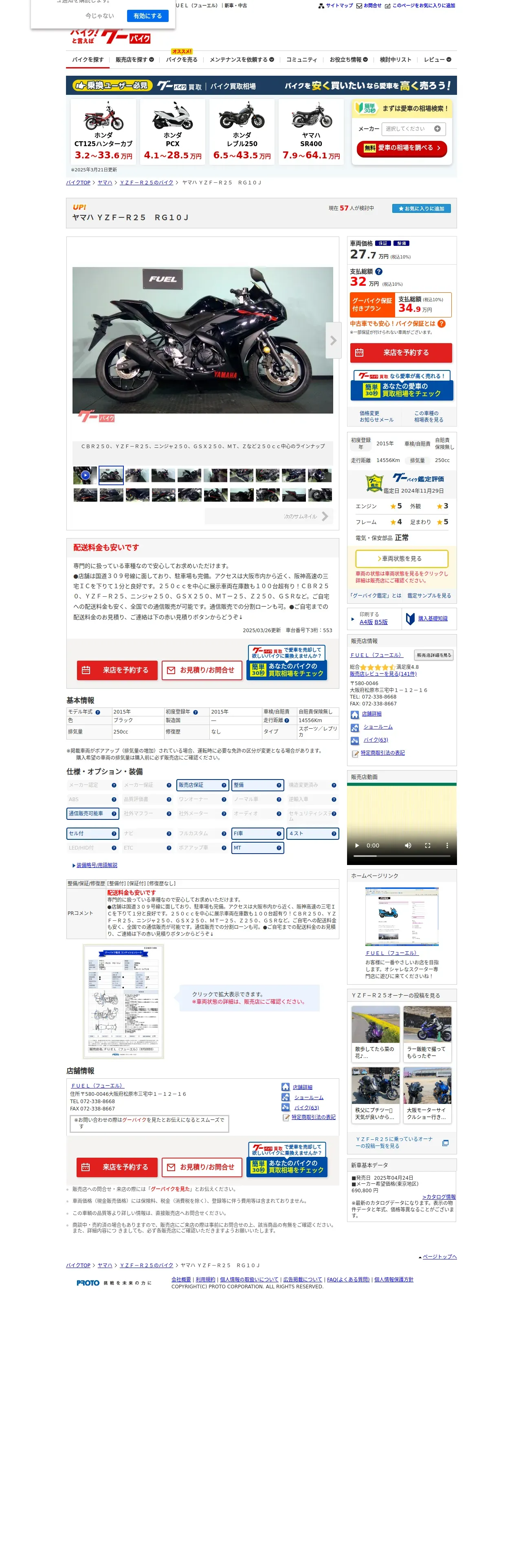Click help icon for 4スト
The width and height of the screenshot is (523, 1568).
pos(334,834)
